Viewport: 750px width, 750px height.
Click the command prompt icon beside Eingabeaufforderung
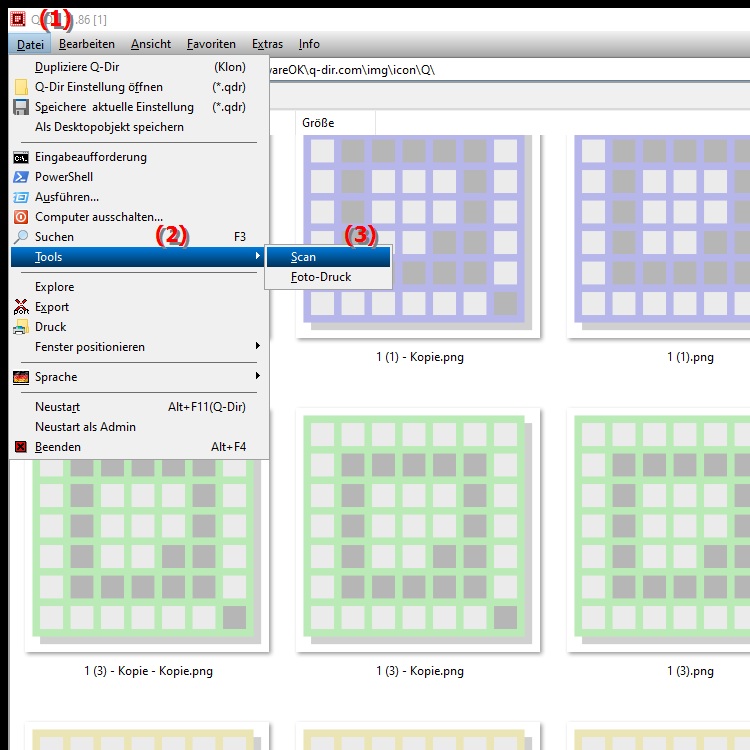tap(21, 157)
